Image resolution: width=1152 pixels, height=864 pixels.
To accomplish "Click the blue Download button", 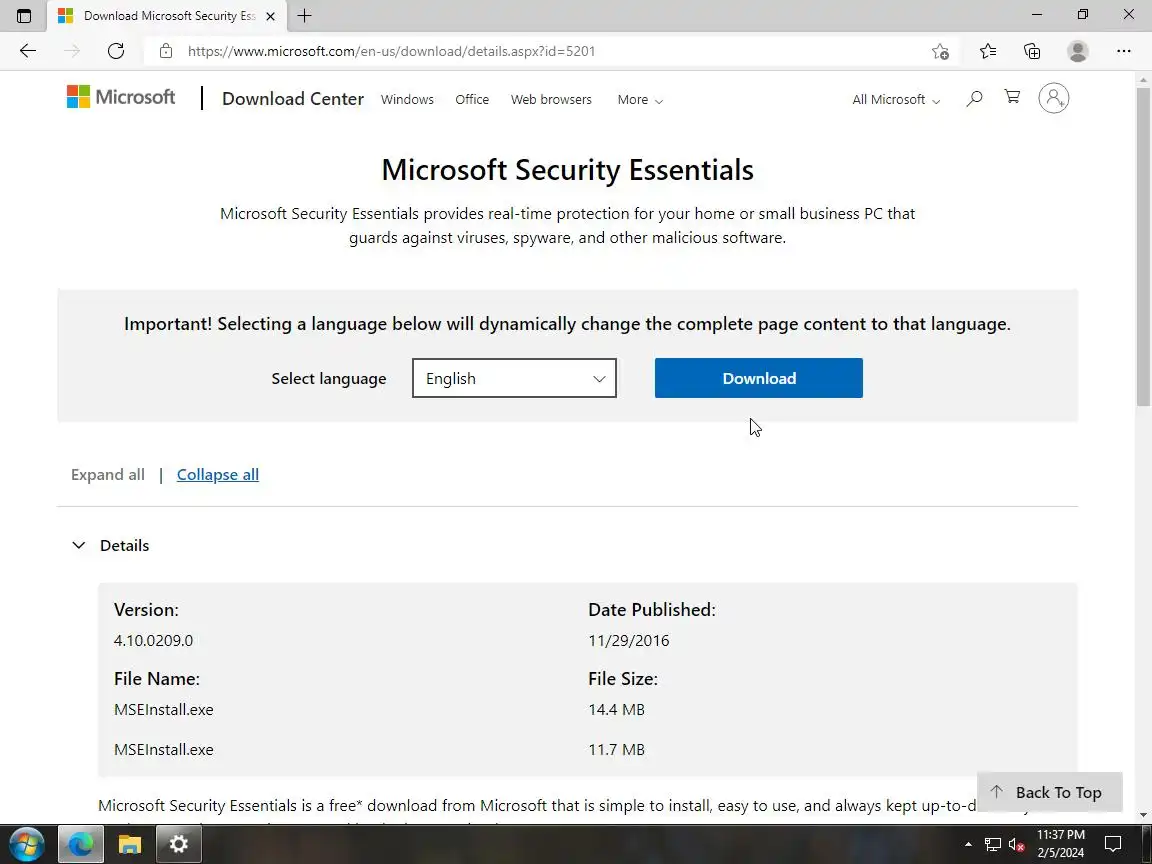I will click(758, 378).
